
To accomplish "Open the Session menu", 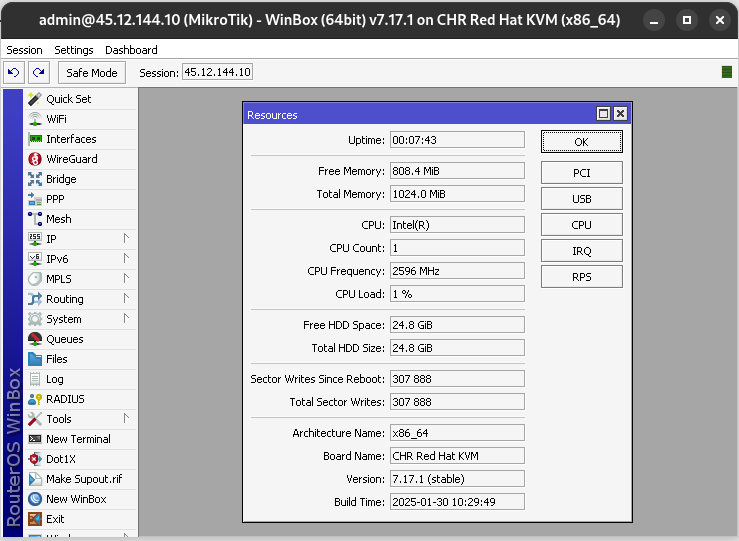I will (25, 49).
